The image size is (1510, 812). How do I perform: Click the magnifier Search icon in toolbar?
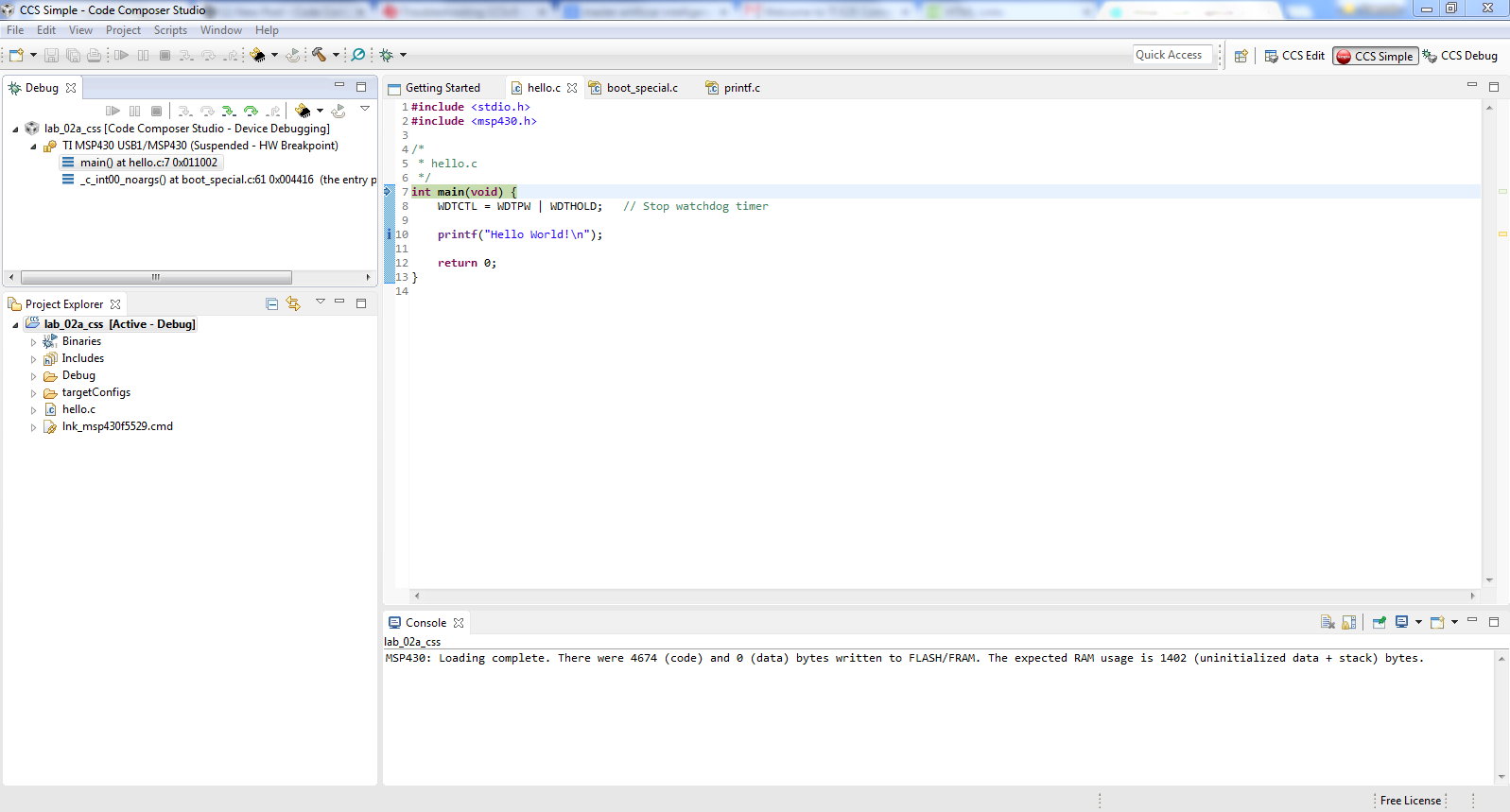(358, 55)
